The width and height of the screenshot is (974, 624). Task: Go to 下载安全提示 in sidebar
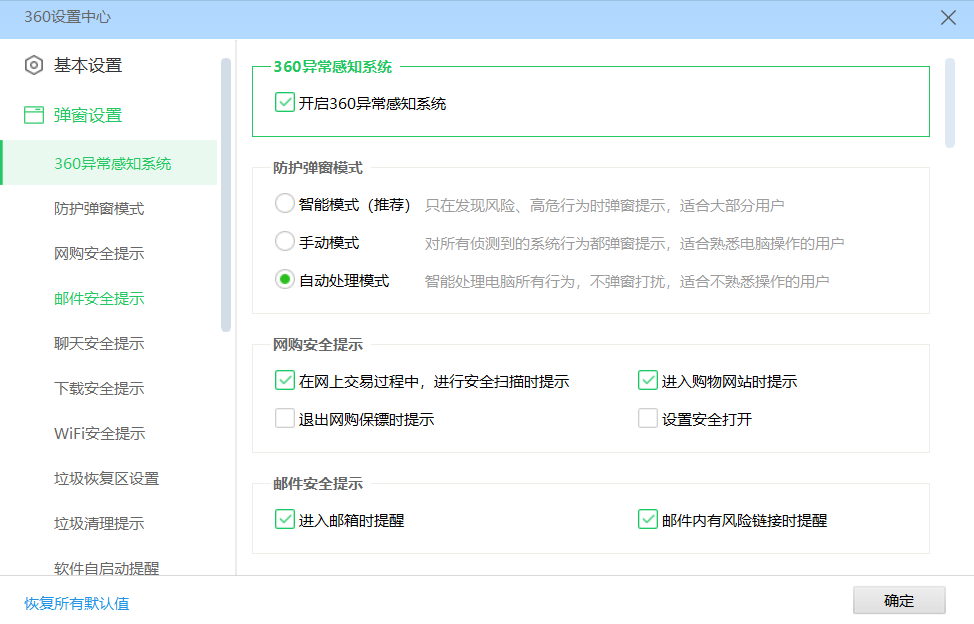point(99,389)
